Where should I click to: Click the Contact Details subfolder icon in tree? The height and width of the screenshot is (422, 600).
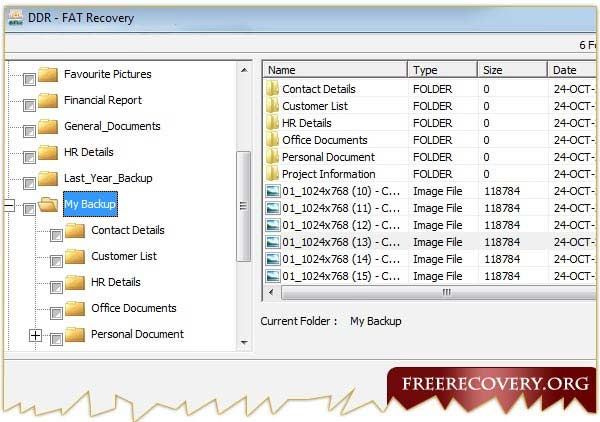coord(75,231)
